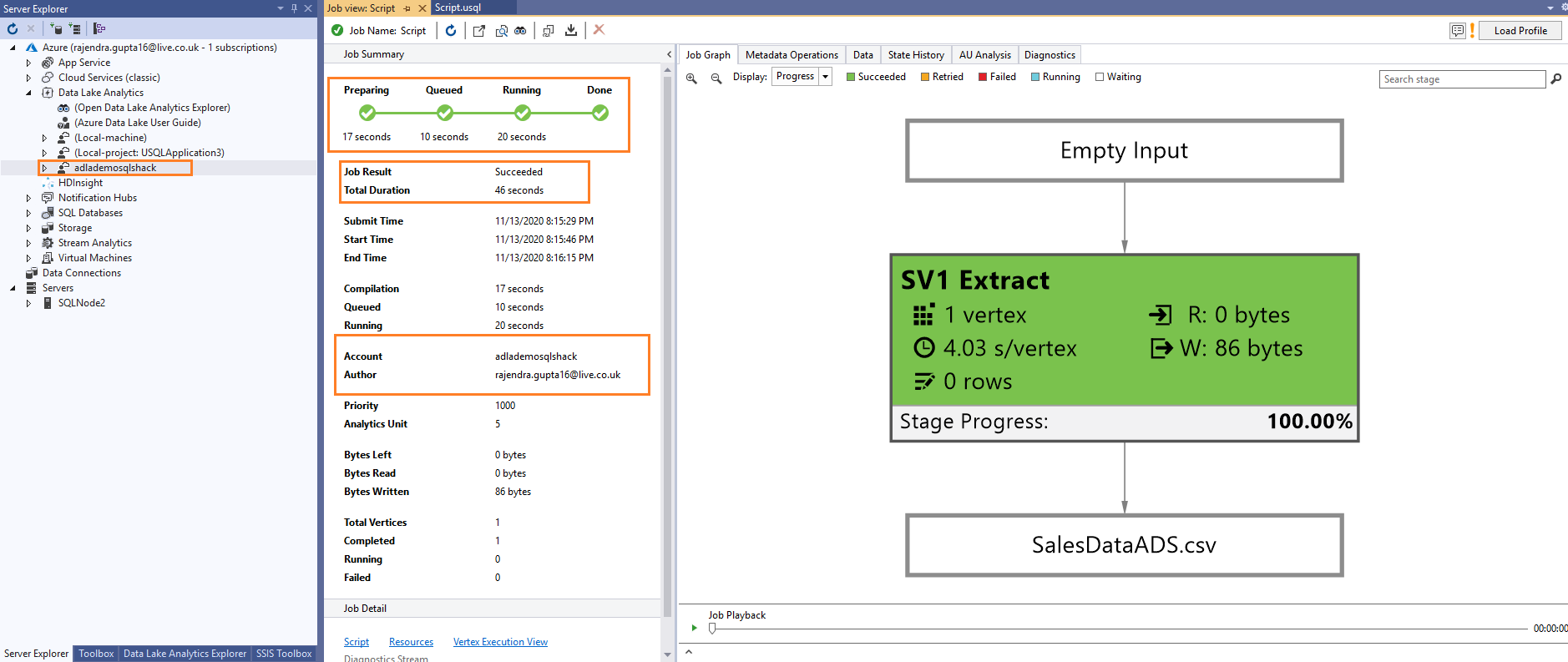The width and height of the screenshot is (1568, 662).
Task: Pin the Job view Script tab
Action: tap(407, 8)
